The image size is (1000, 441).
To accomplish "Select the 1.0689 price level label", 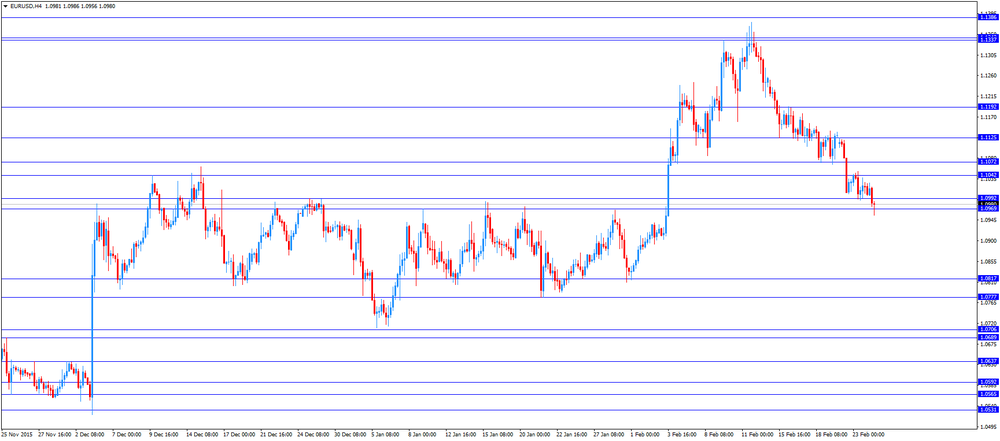I will (988, 337).
